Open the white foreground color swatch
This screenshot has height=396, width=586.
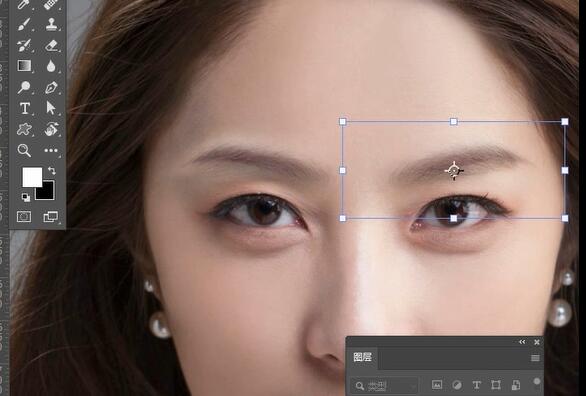(32, 177)
